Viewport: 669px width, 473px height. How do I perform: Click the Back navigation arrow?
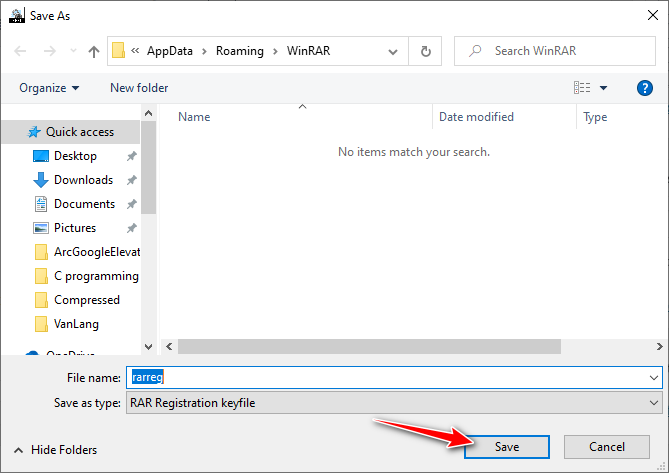coord(20,51)
